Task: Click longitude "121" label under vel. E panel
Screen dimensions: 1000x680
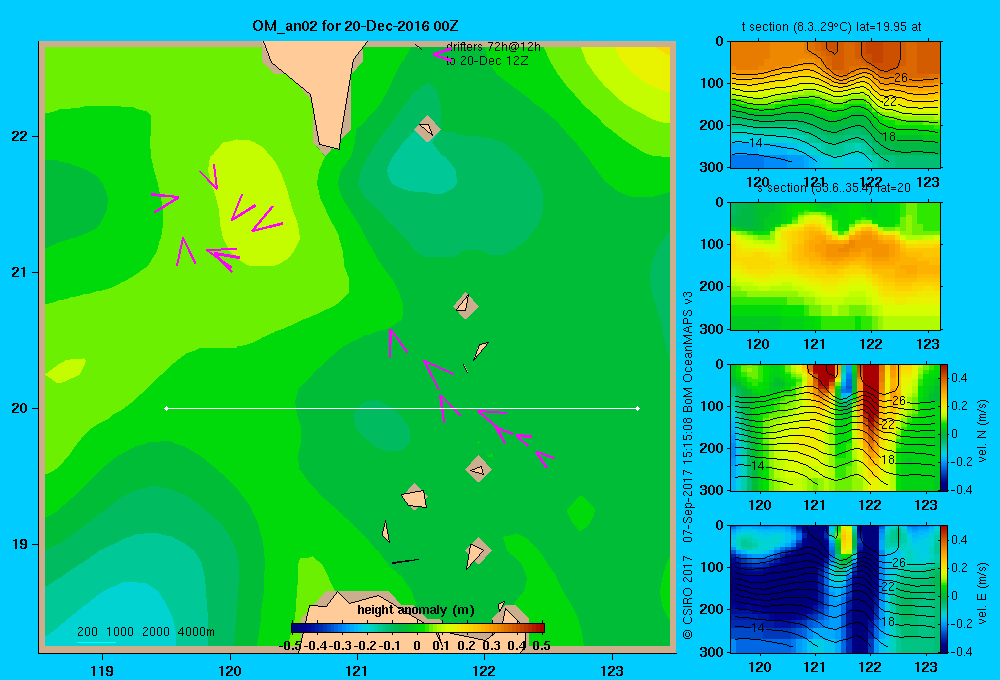Action: pyautogui.click(x=814, y=667)
